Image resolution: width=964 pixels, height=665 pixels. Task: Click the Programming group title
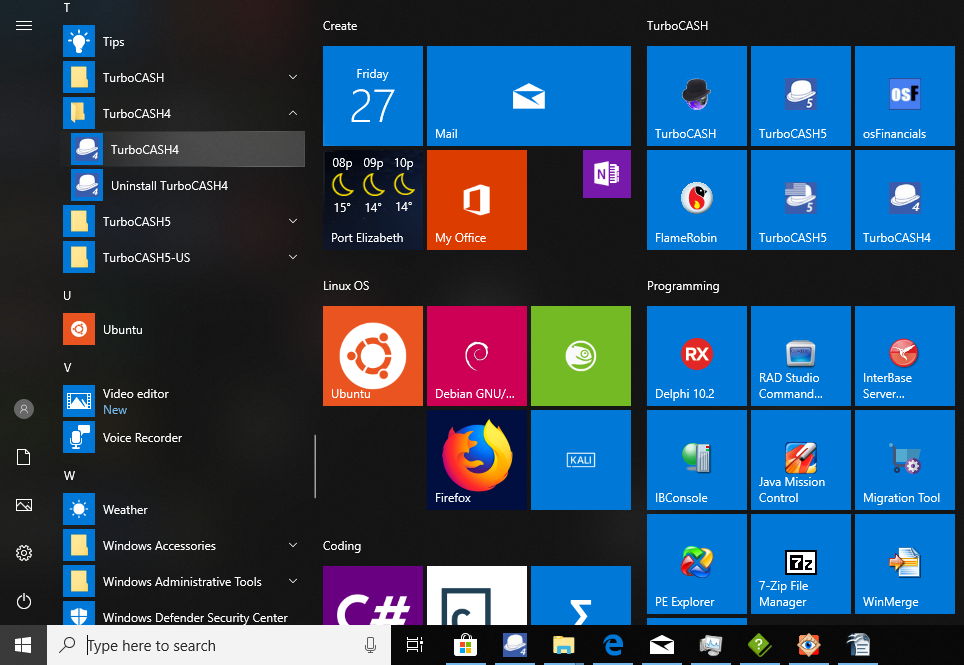(x=683, y=286)
